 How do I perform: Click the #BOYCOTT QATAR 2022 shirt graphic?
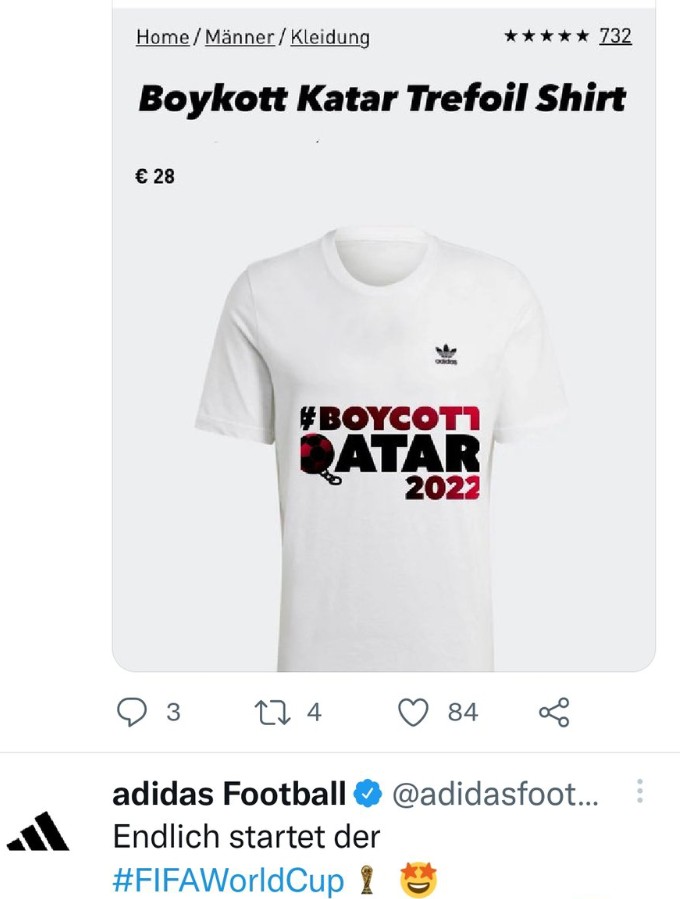click(x=391, y=450)
